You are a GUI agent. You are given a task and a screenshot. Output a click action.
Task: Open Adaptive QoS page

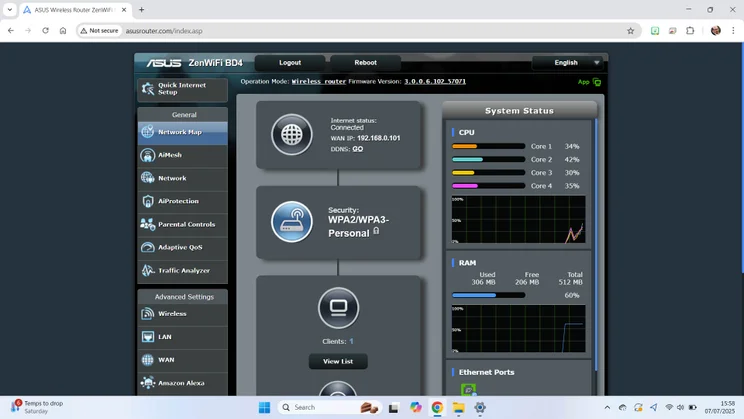click(x=182, y=247)
